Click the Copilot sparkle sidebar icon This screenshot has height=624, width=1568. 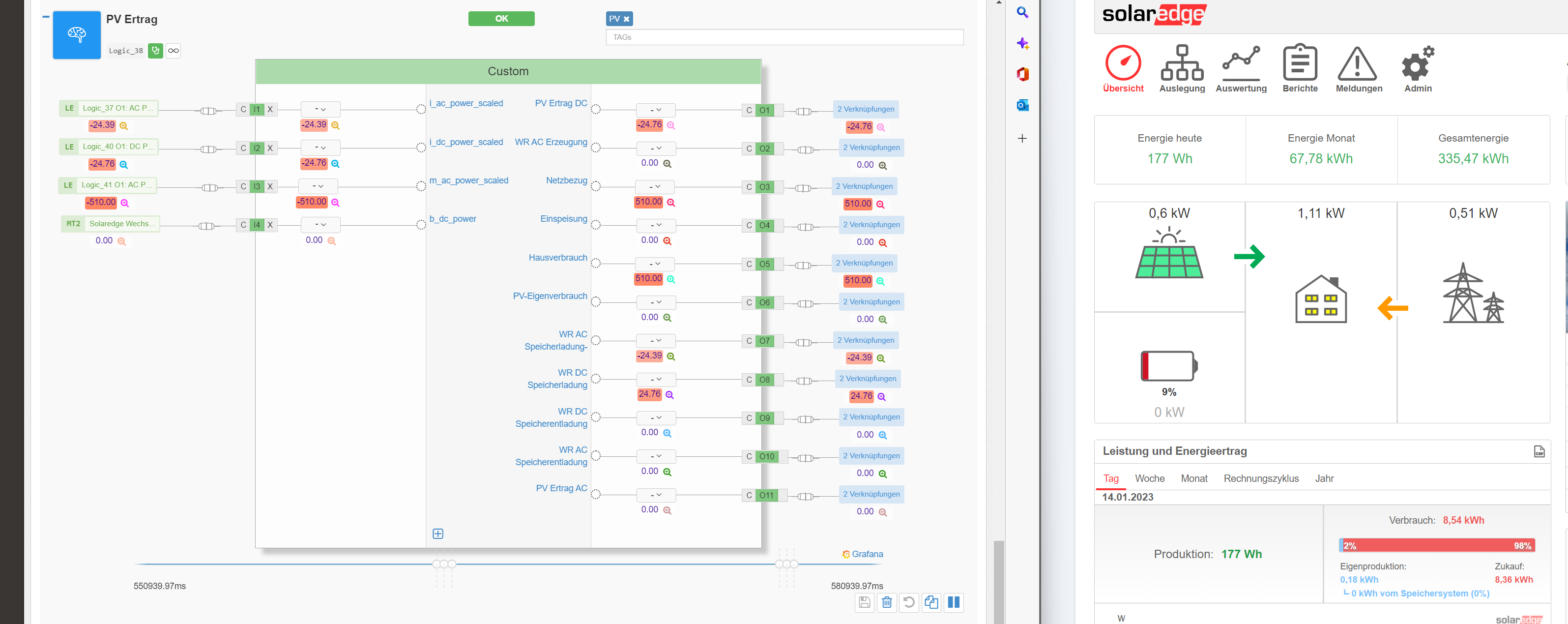click(1022, 43)
